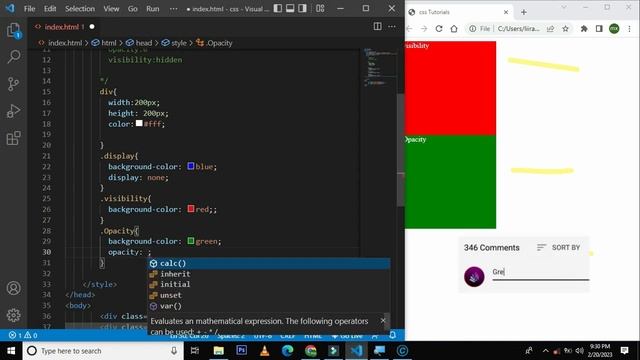Open the Explorer view in the activity bar
Viewport: 640px width, 360px height.
13,30
